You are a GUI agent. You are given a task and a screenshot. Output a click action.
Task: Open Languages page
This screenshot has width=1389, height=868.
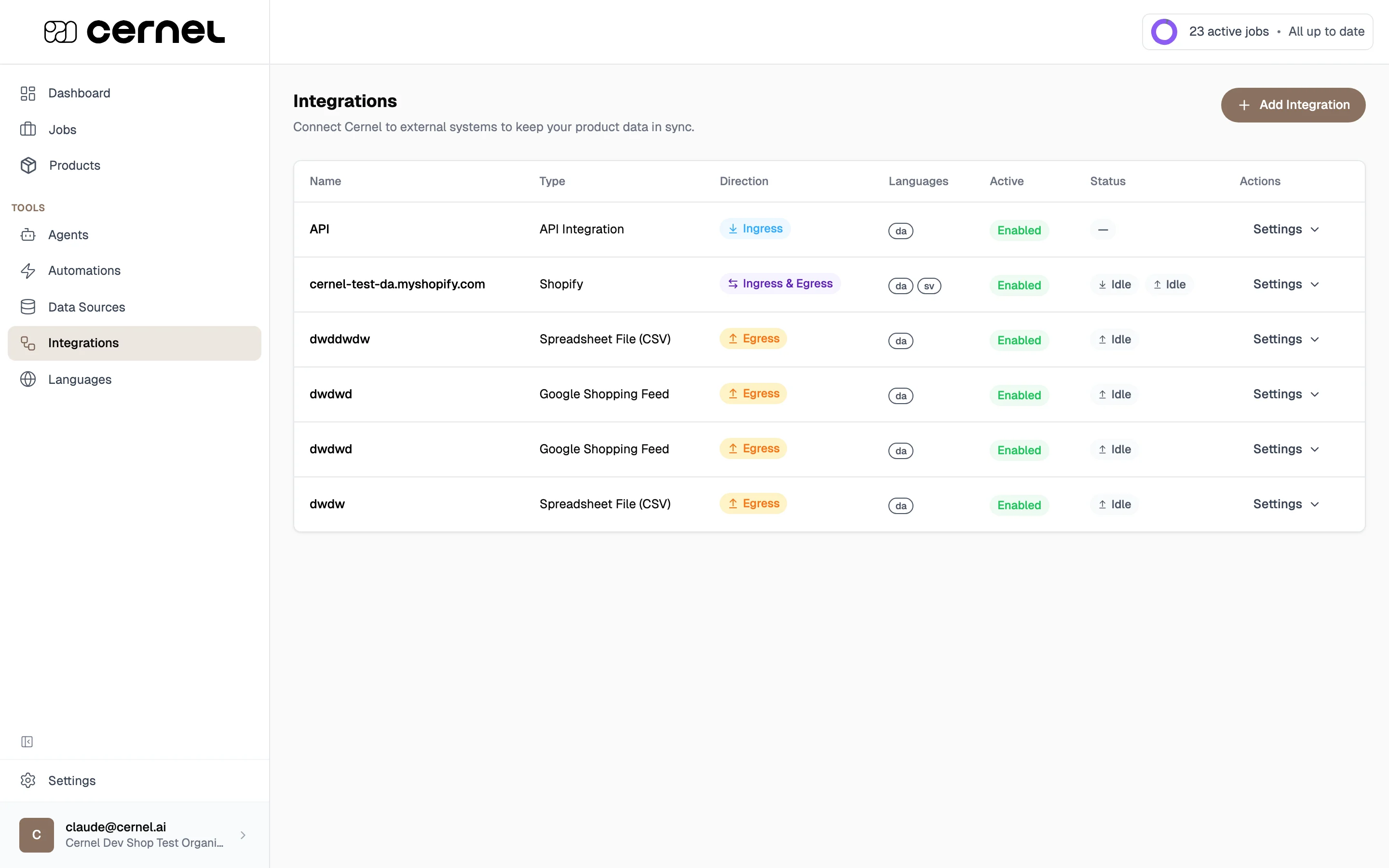[134, 379]
